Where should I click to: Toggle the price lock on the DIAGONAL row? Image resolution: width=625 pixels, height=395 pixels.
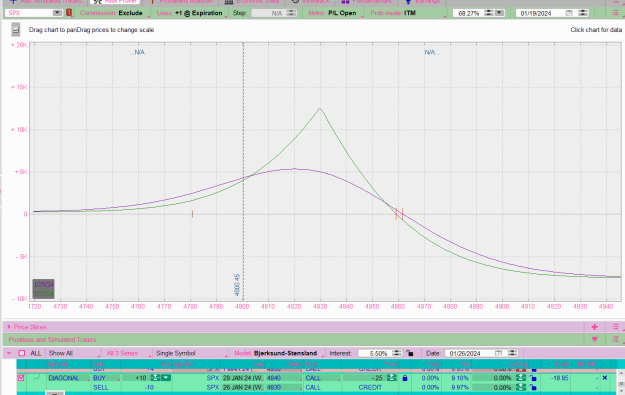(405, 378)
